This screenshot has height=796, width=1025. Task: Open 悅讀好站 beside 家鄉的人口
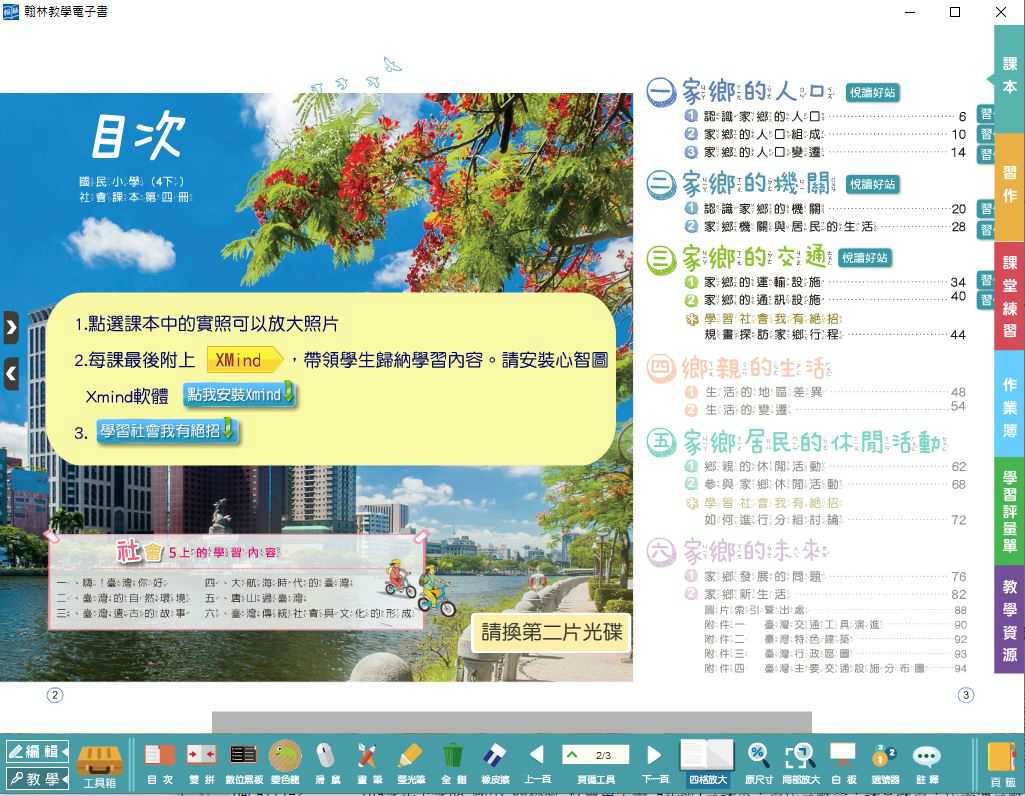[x=872, y=93]
